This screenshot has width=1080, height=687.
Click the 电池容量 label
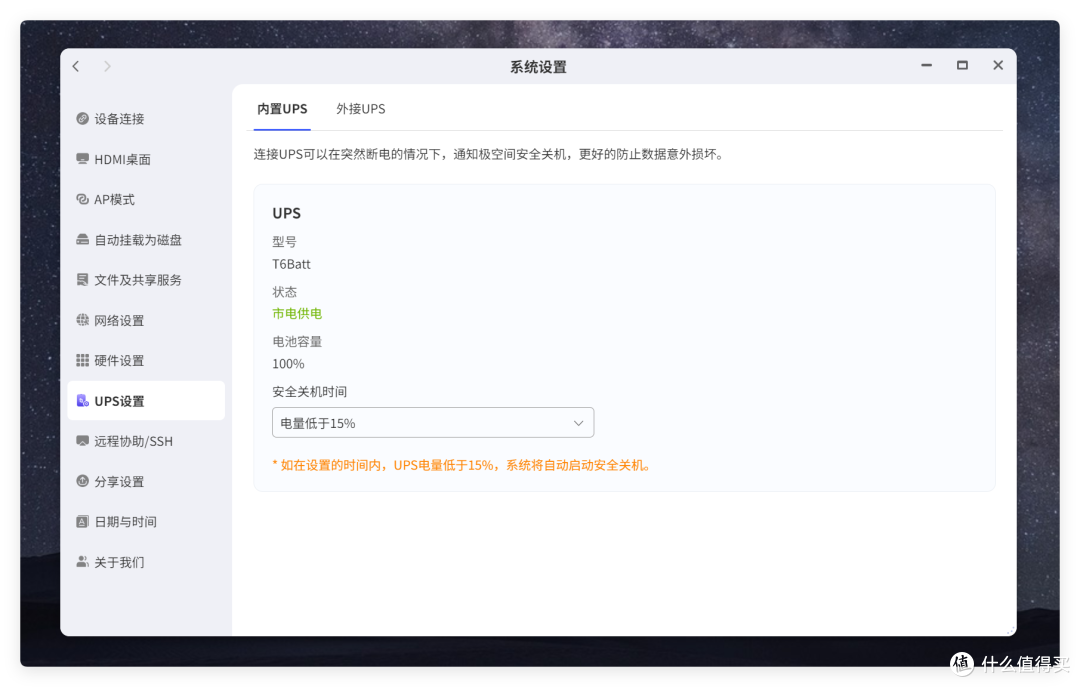coord(297,342)
